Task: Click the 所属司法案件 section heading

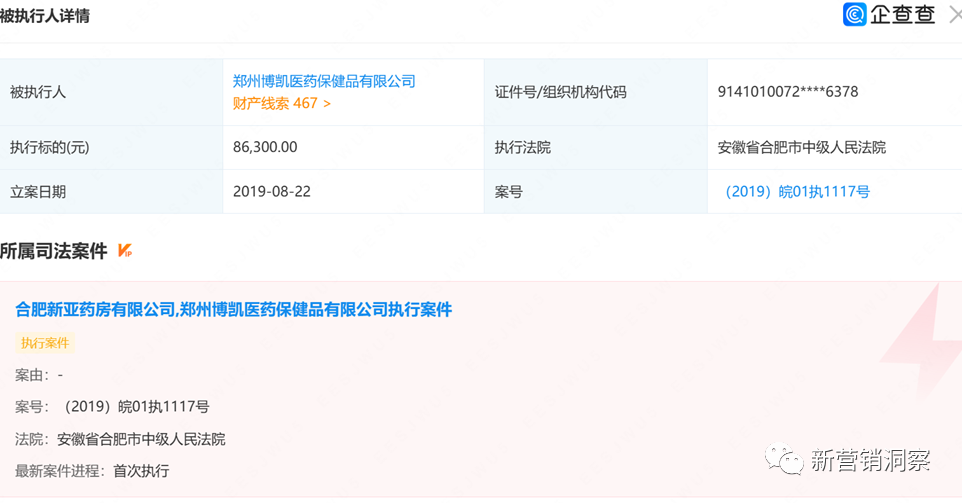Action: tap(53, 250)
